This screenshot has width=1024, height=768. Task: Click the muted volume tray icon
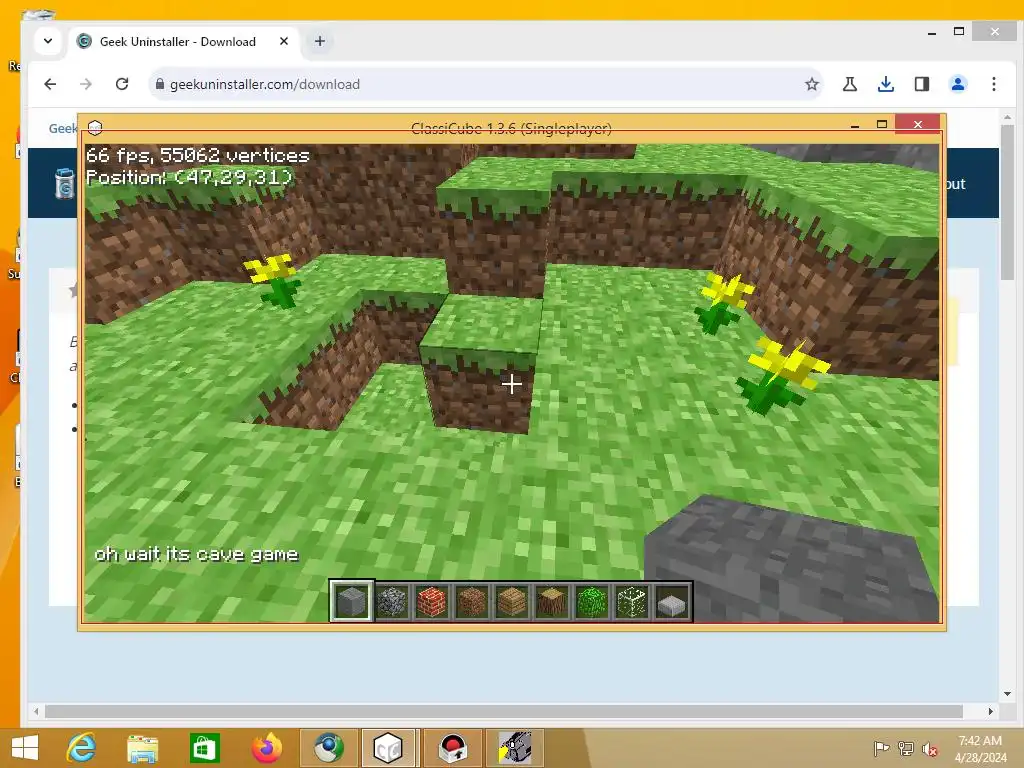click(x=930, y=748)
